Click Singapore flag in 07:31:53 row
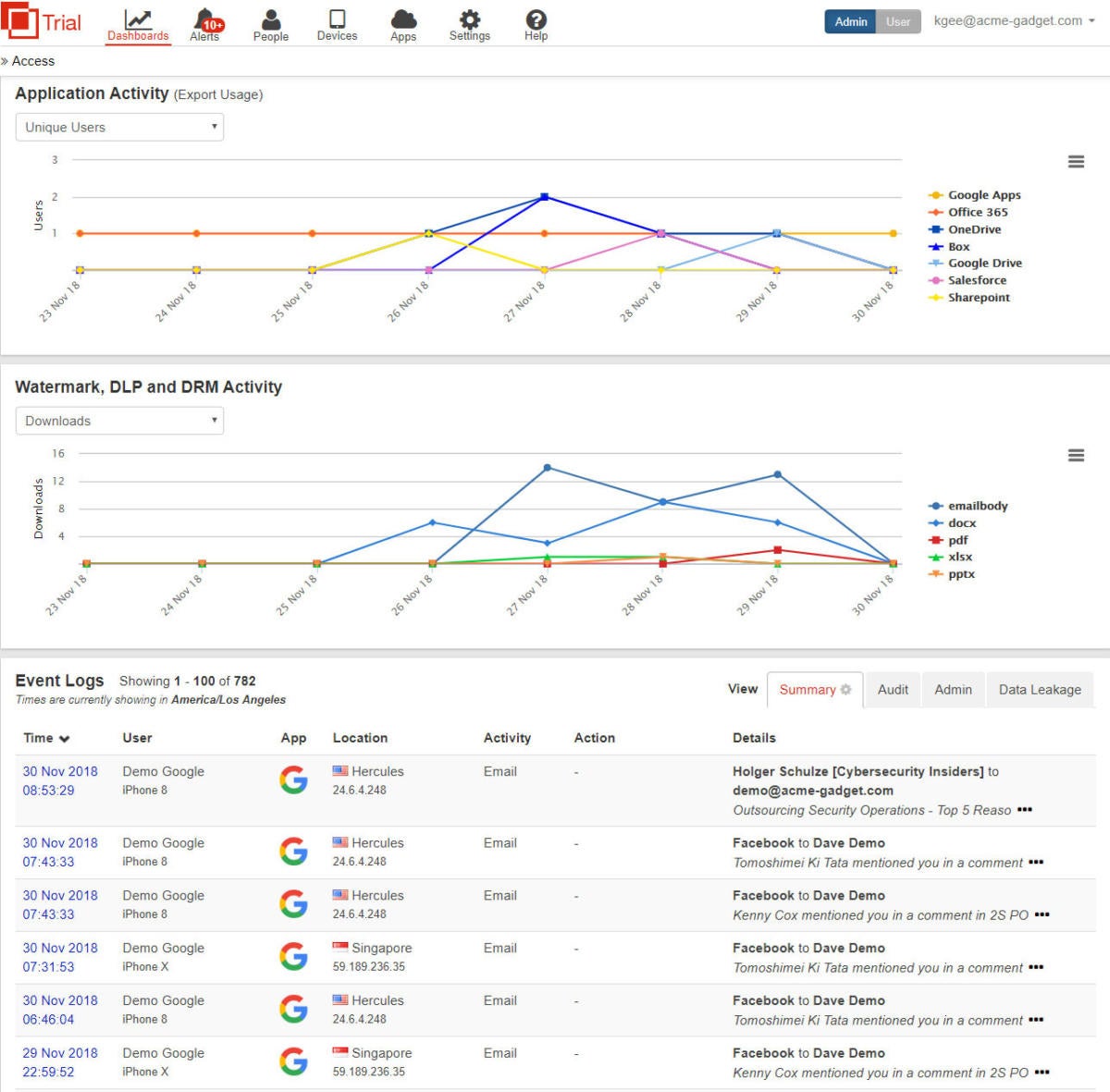This screenshot has width=1110, height=1092. 340,948
